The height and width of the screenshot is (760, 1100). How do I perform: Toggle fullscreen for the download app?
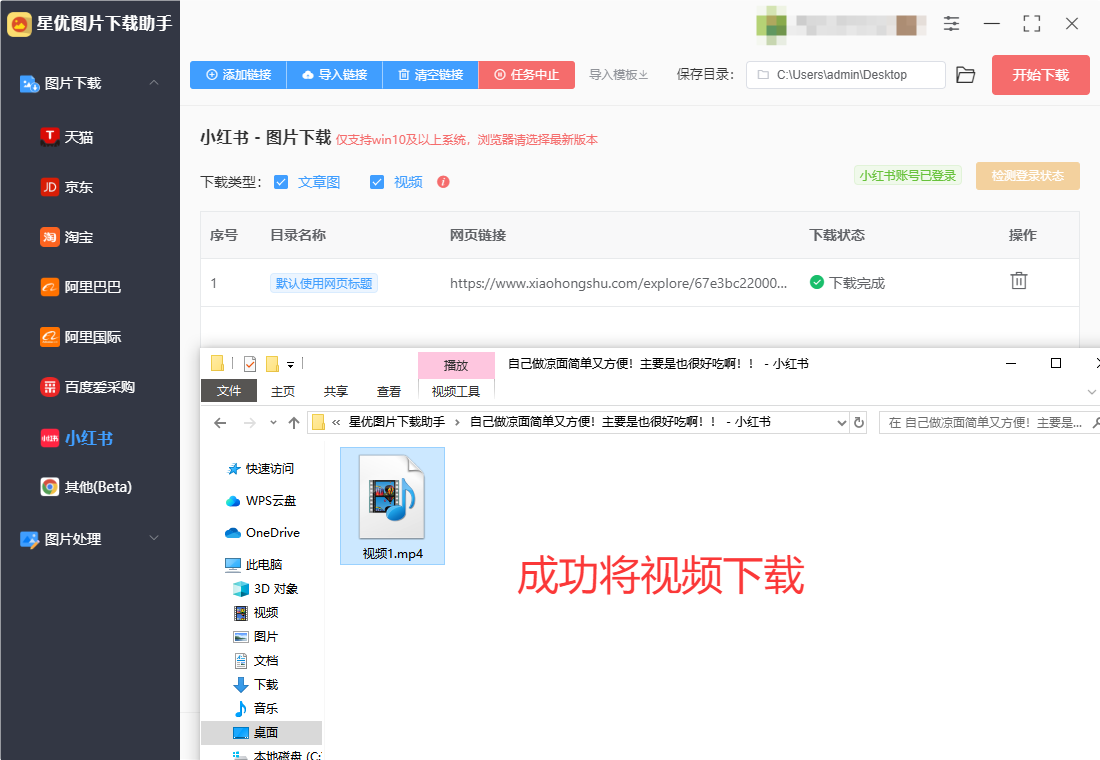point(1031,24)
